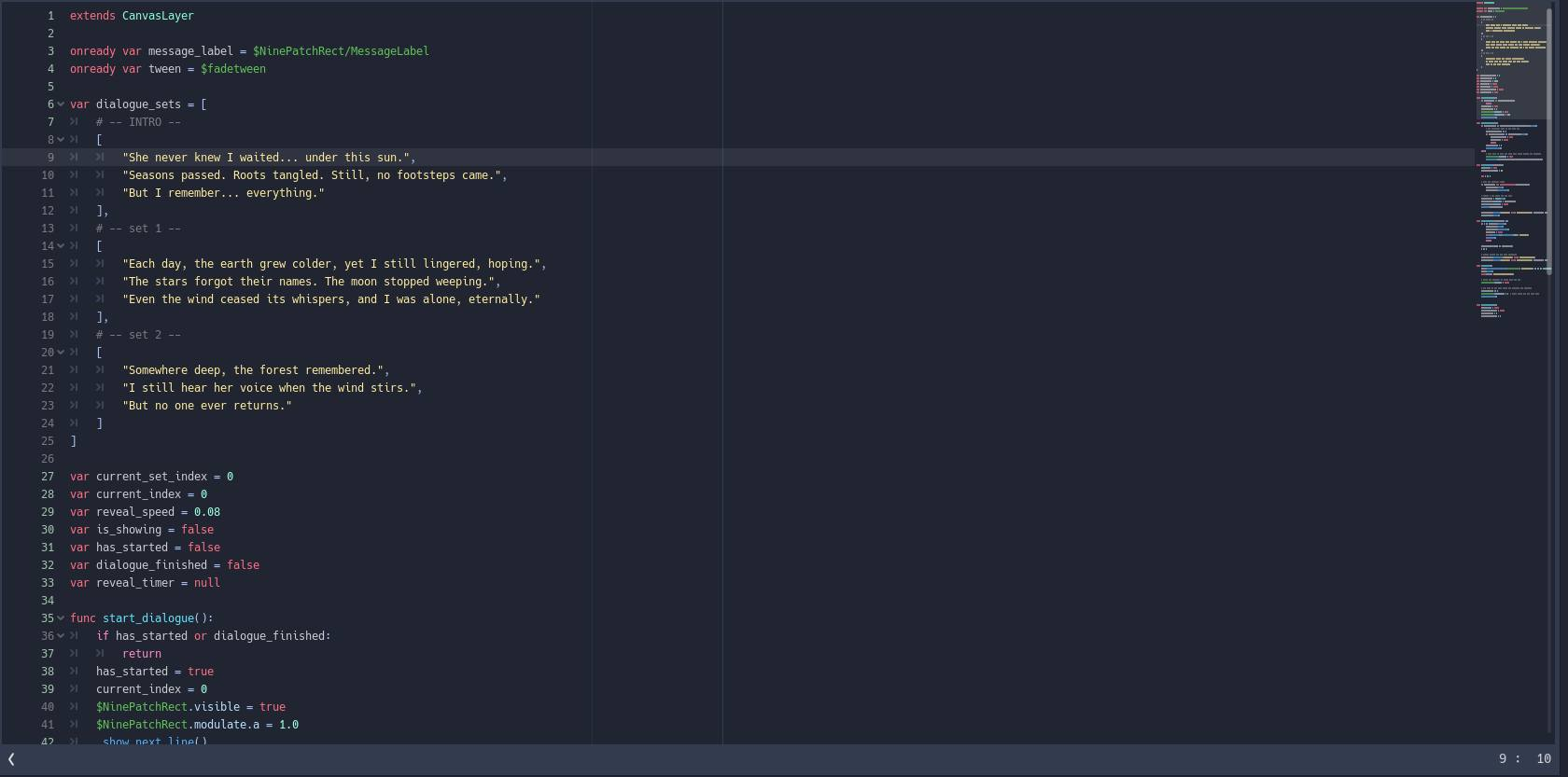
Task: Click the return keyword on line 37
Action: click(142, 654)
